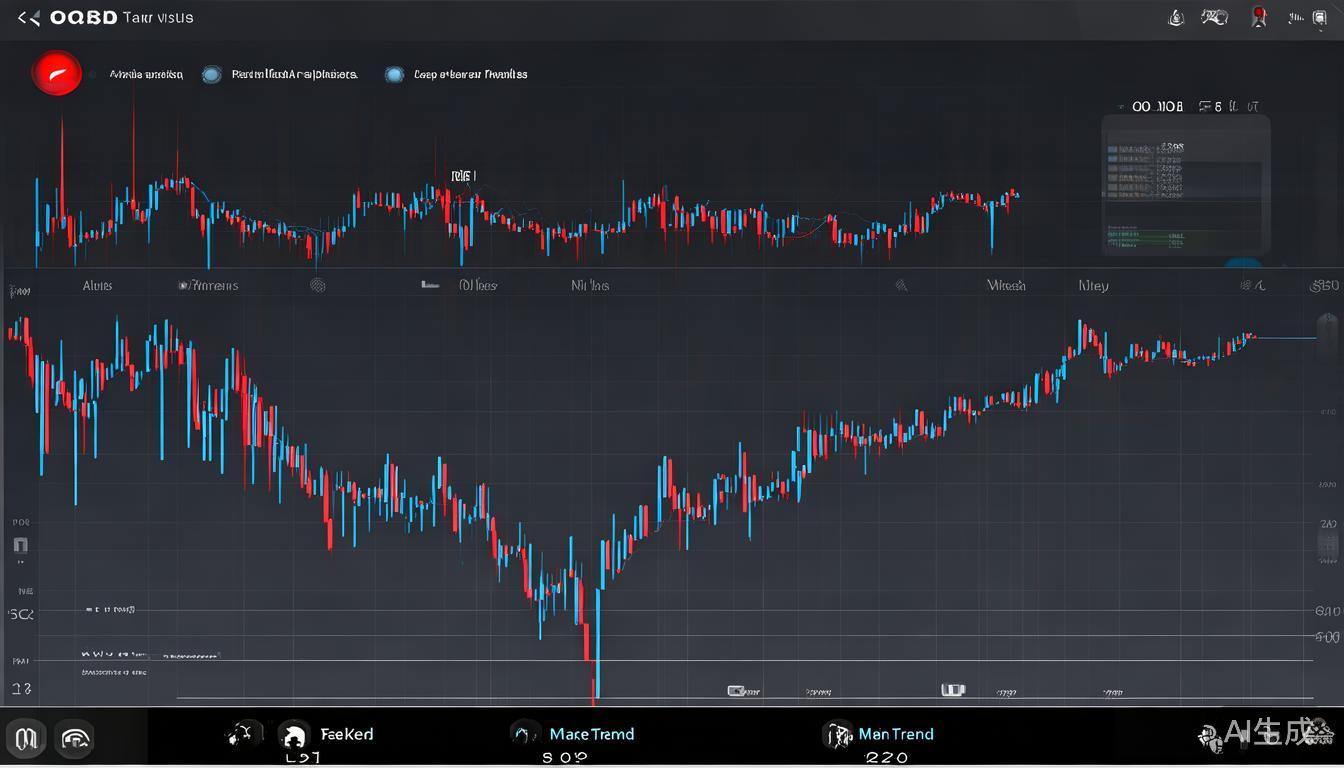Image resolution: width=1344 pixels, height=768 pixels.
Task: Click the red round logo button
Action: tap(57, 74)
